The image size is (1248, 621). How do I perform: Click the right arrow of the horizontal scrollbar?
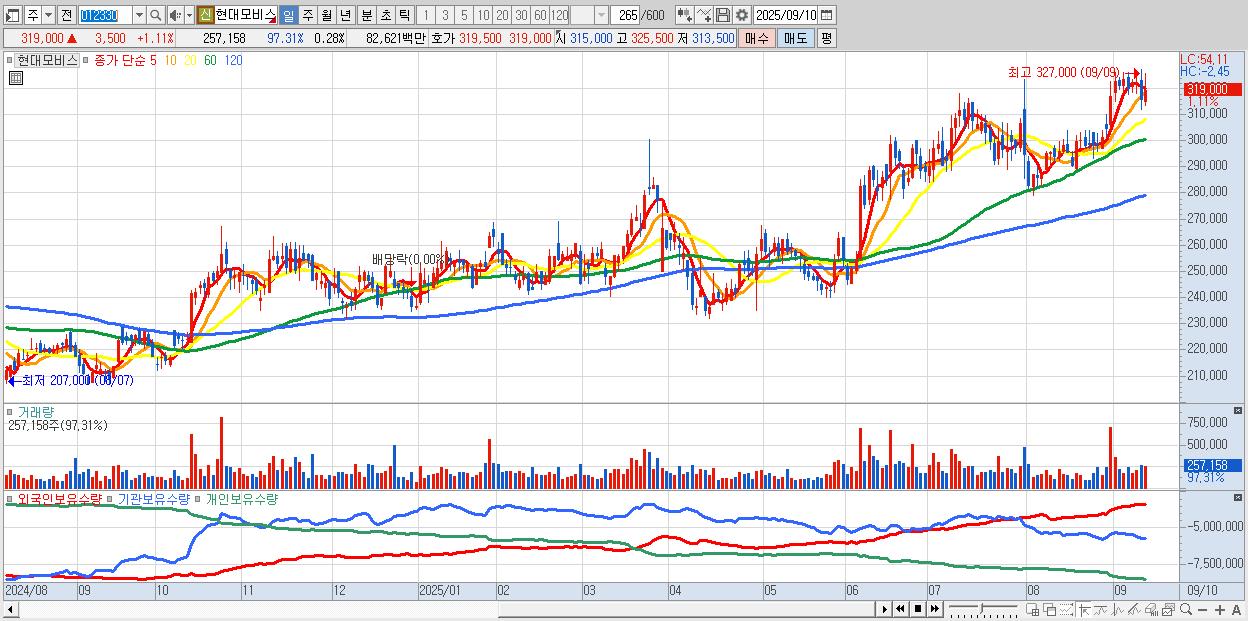tap(884, 609)
